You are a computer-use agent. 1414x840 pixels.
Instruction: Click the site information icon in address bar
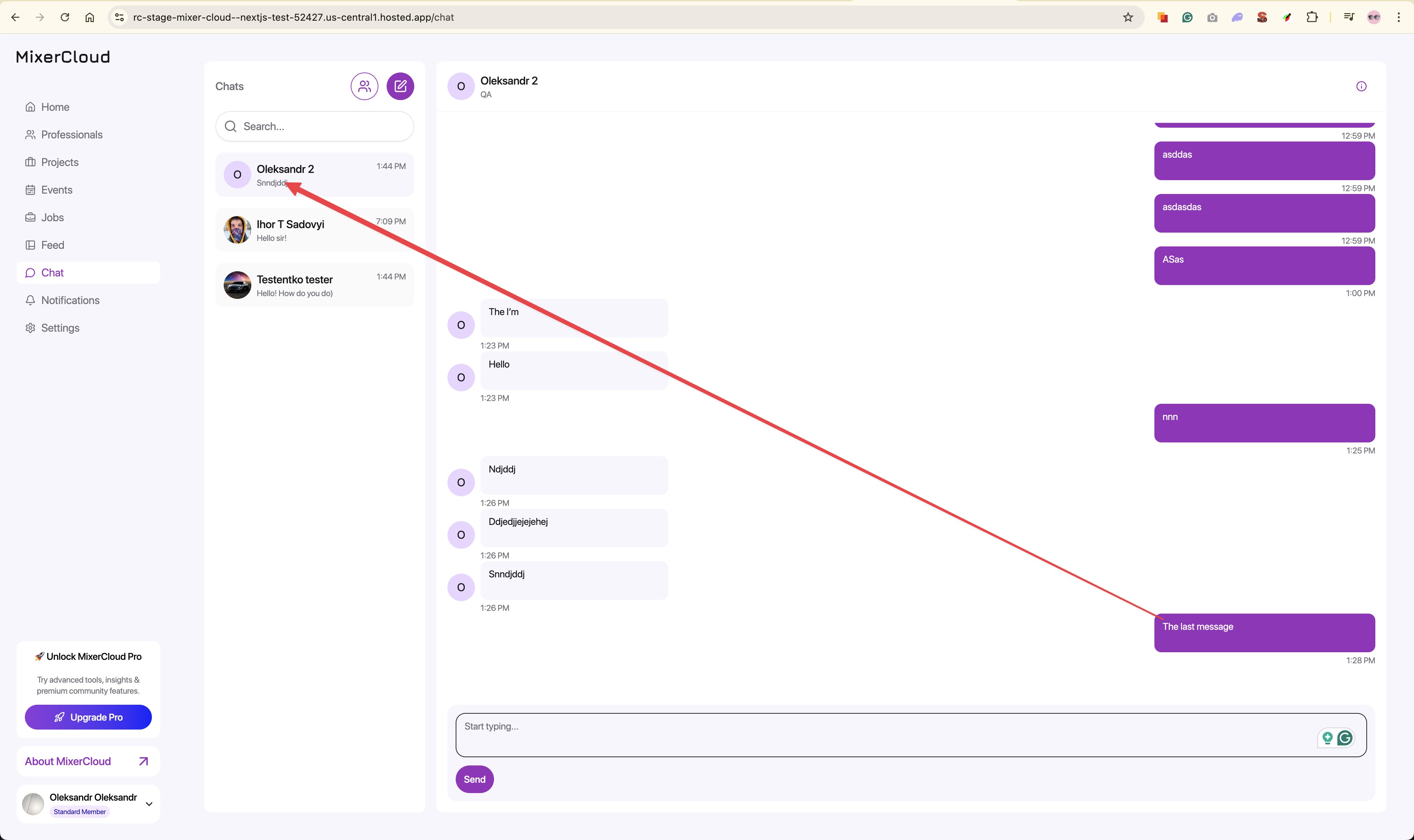point(119,17)
